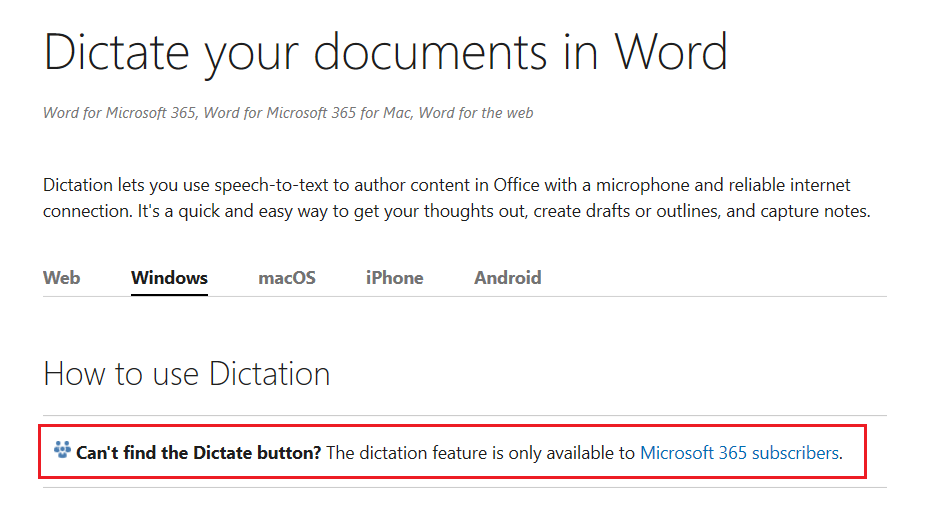
Task: Click the paragraph starting Dictation lets you use
Action: [x=457, y=198]
